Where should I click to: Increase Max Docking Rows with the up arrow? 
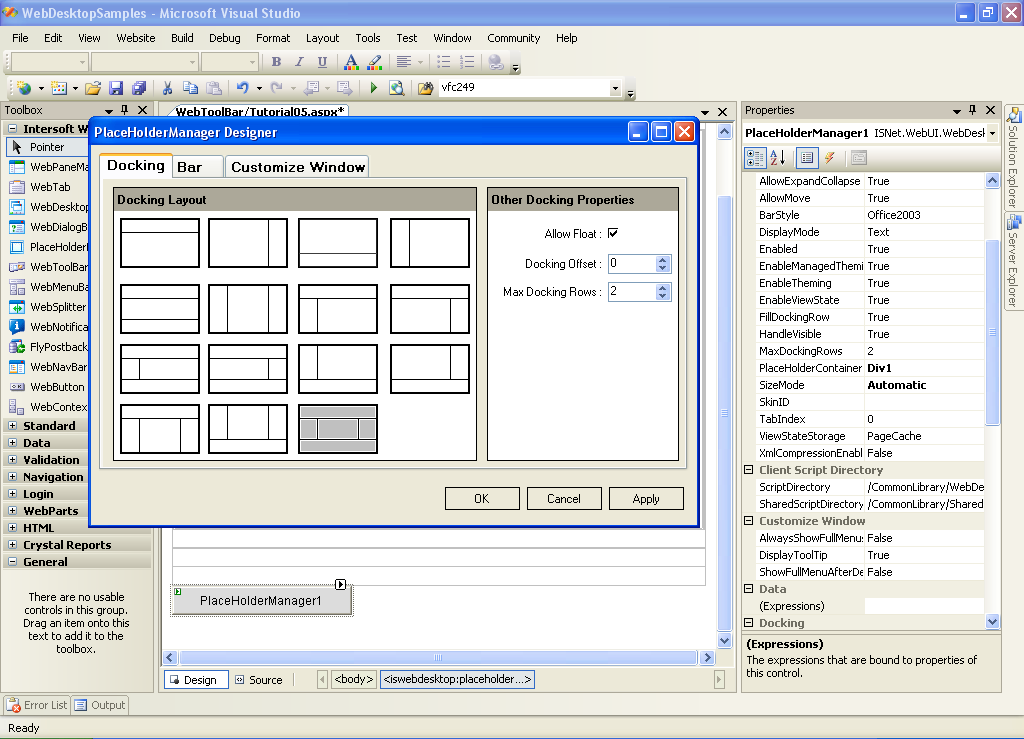pos(662,288)
